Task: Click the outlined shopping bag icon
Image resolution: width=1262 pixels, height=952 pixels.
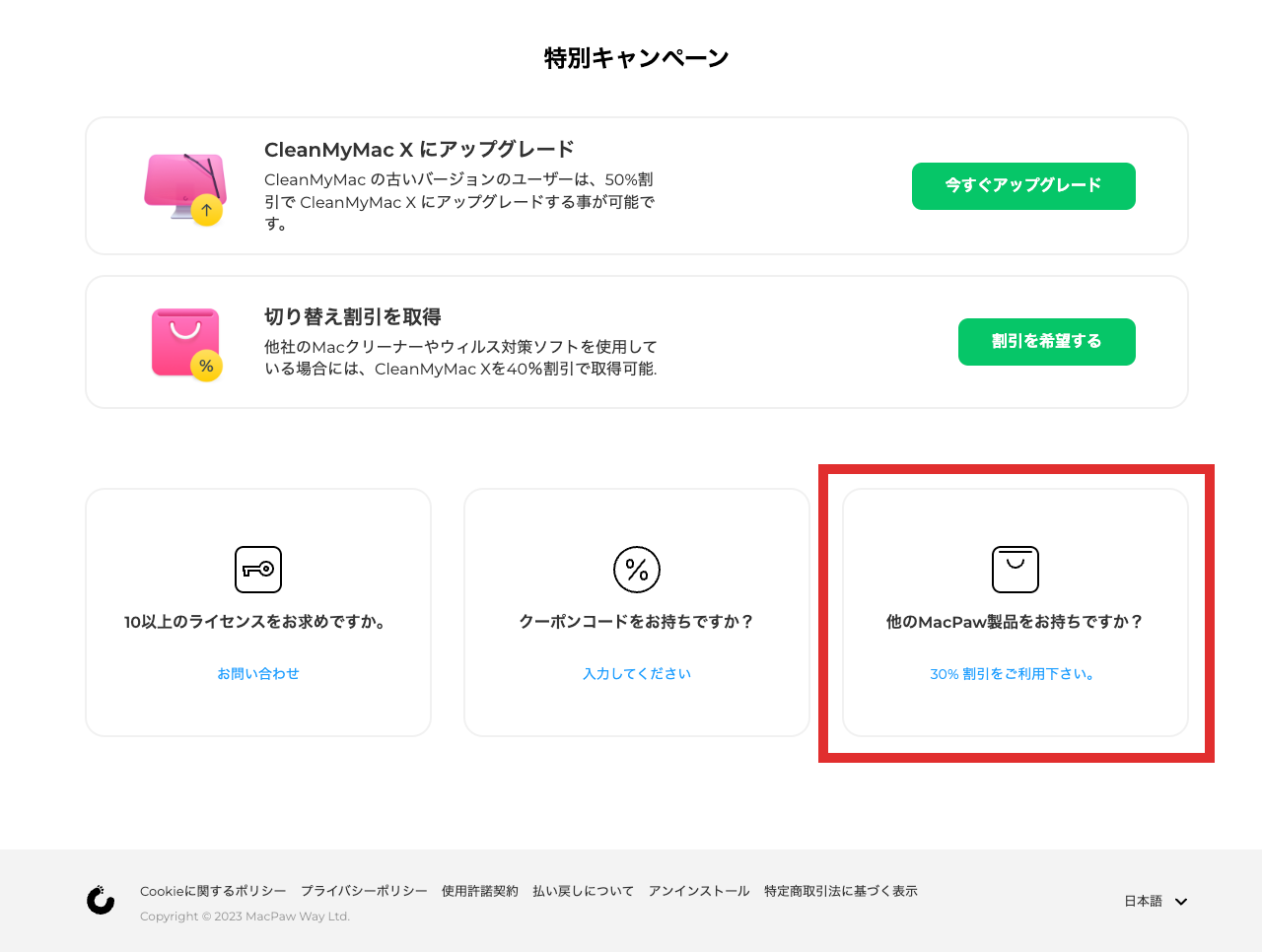Action: click(1016, 570)
